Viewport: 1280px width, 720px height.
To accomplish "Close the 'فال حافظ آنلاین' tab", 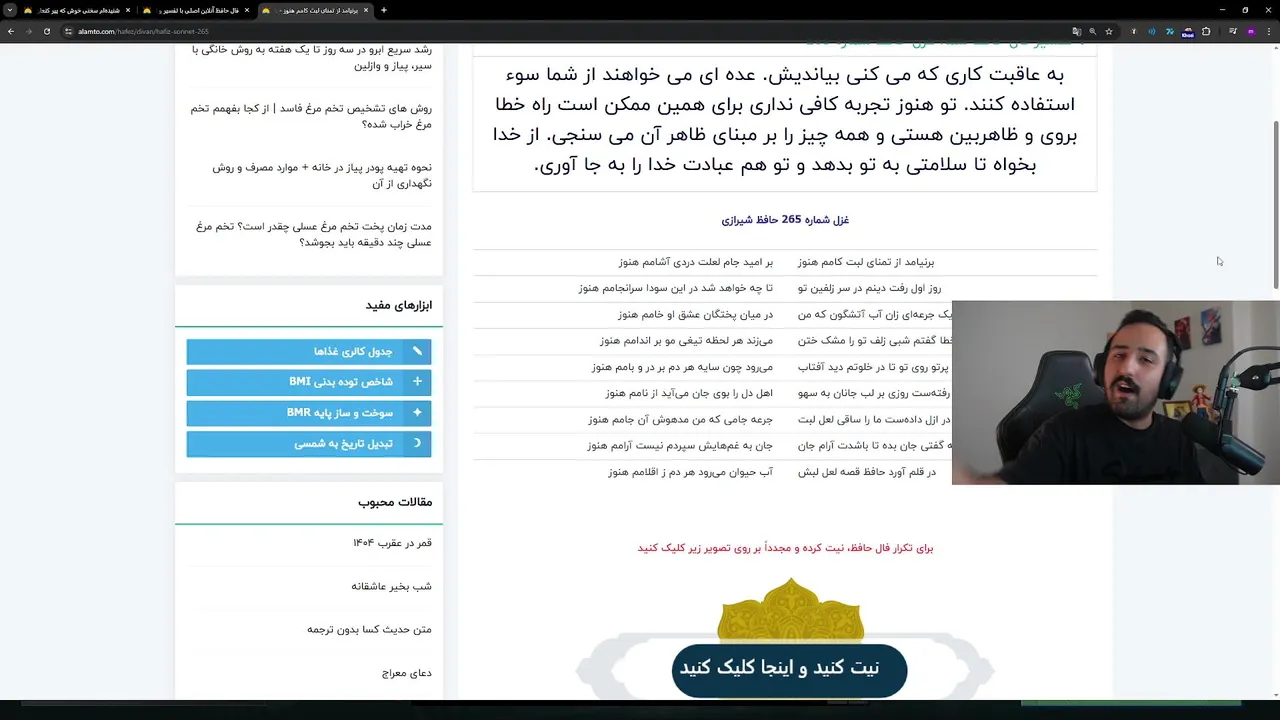I will pos(247,10).
